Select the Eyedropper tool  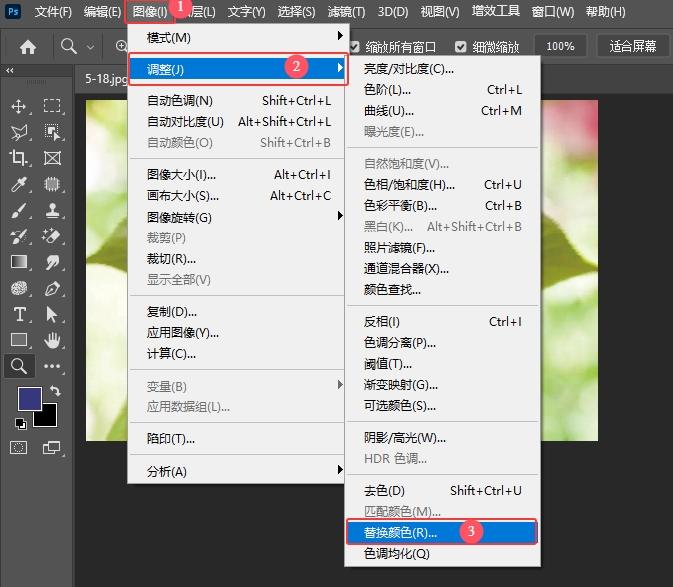[x=18, y=185]
